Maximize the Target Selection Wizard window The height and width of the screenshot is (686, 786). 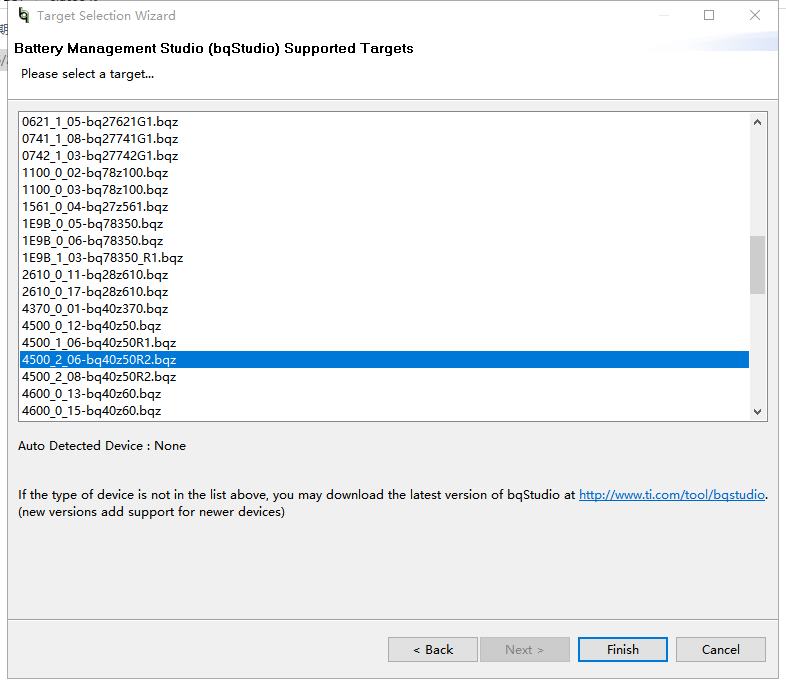709,15
